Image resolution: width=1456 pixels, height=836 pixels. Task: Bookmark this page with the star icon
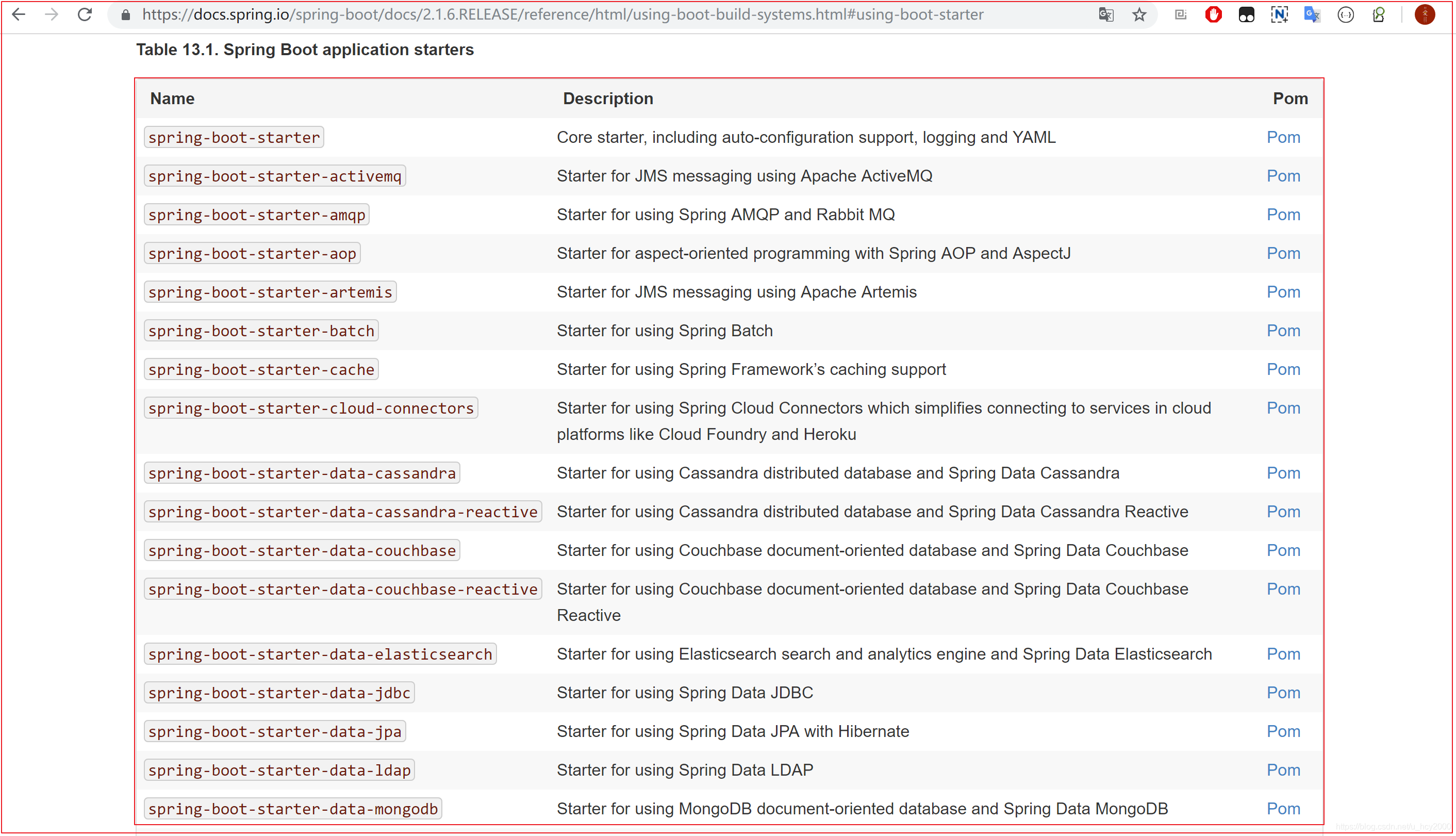(1139, 14)
